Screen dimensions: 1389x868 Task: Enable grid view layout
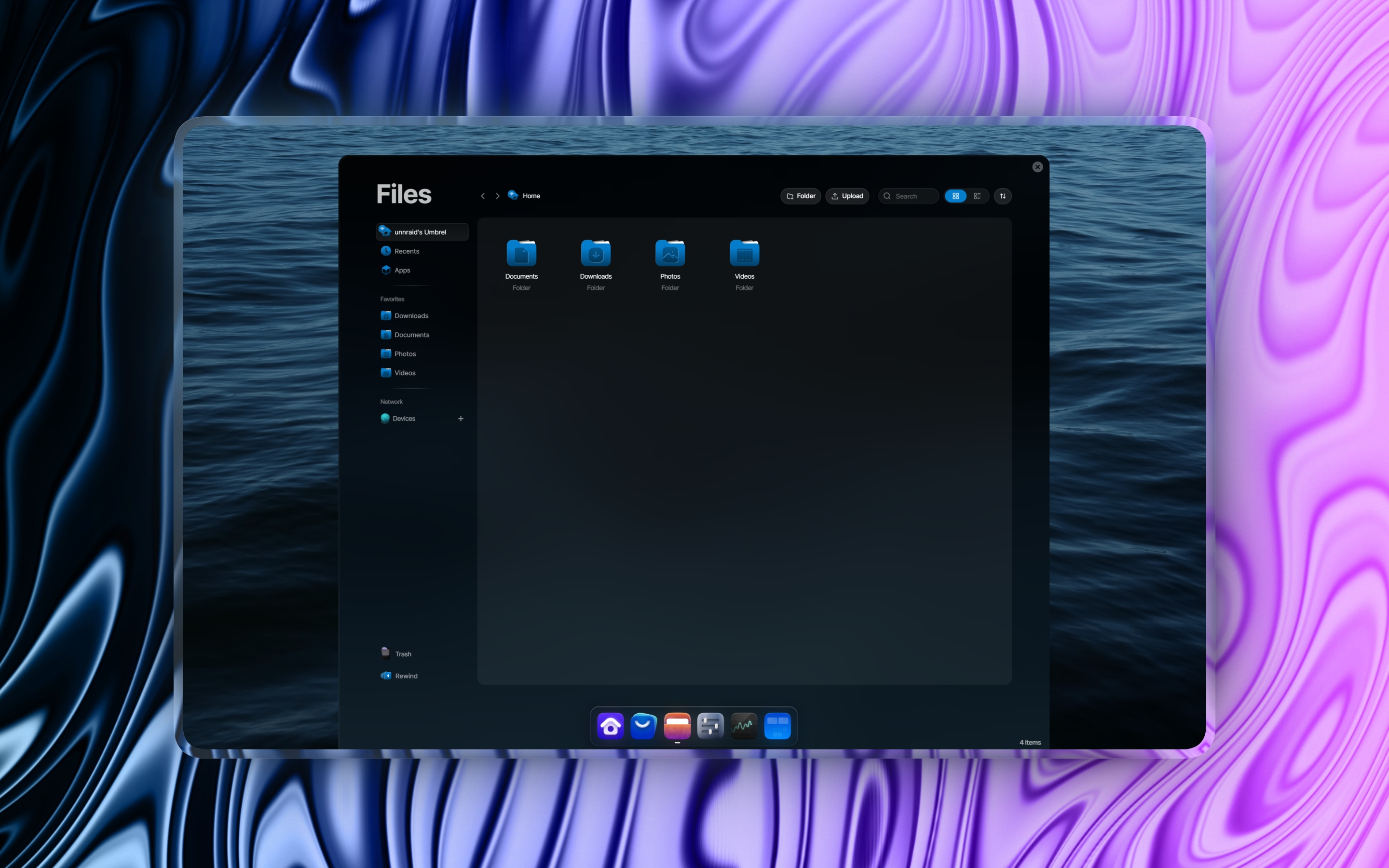click(955, 196)
